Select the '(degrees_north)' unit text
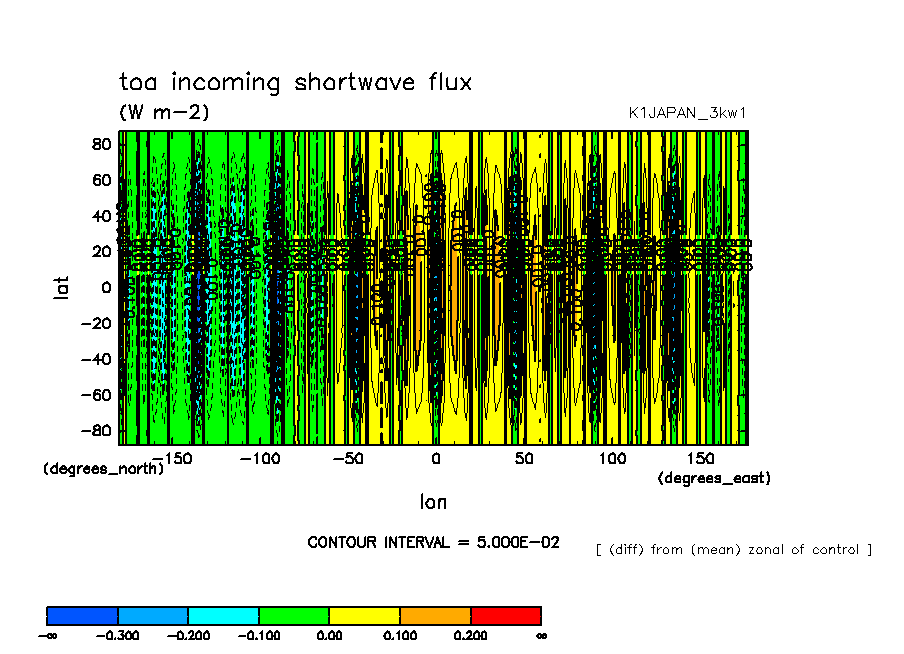Viewport: 904px width, 654px height. [x=103, y=468]
